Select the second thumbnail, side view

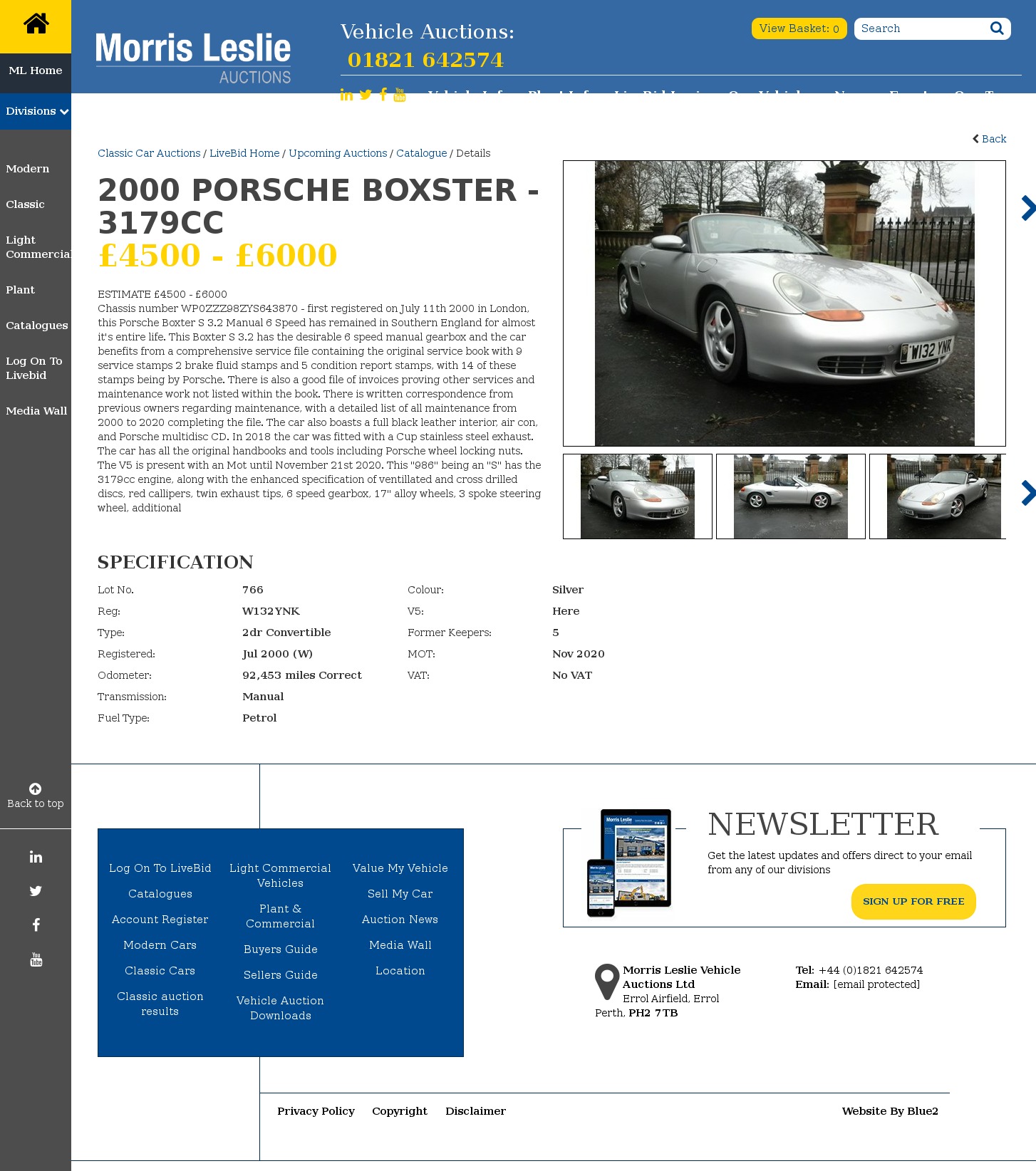click(791, 496)
